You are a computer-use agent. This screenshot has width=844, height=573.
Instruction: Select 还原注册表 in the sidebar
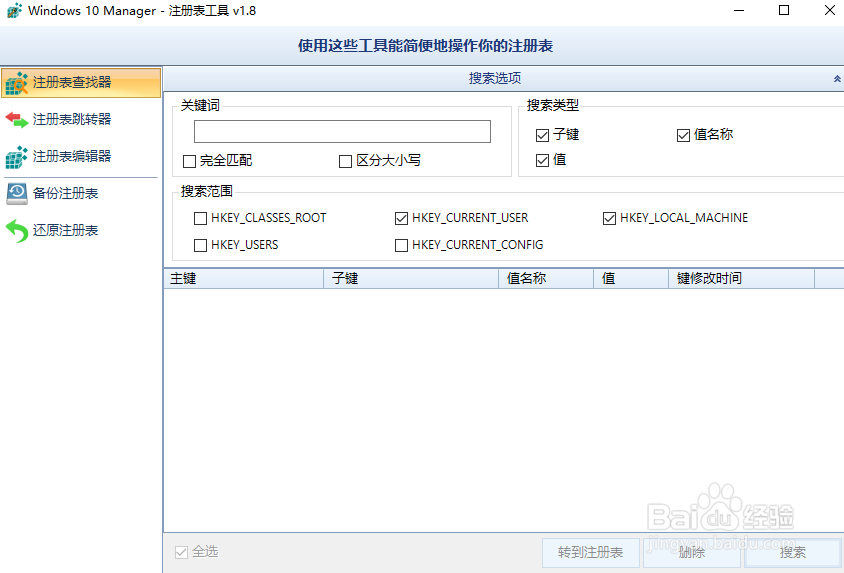click(81, 230)
